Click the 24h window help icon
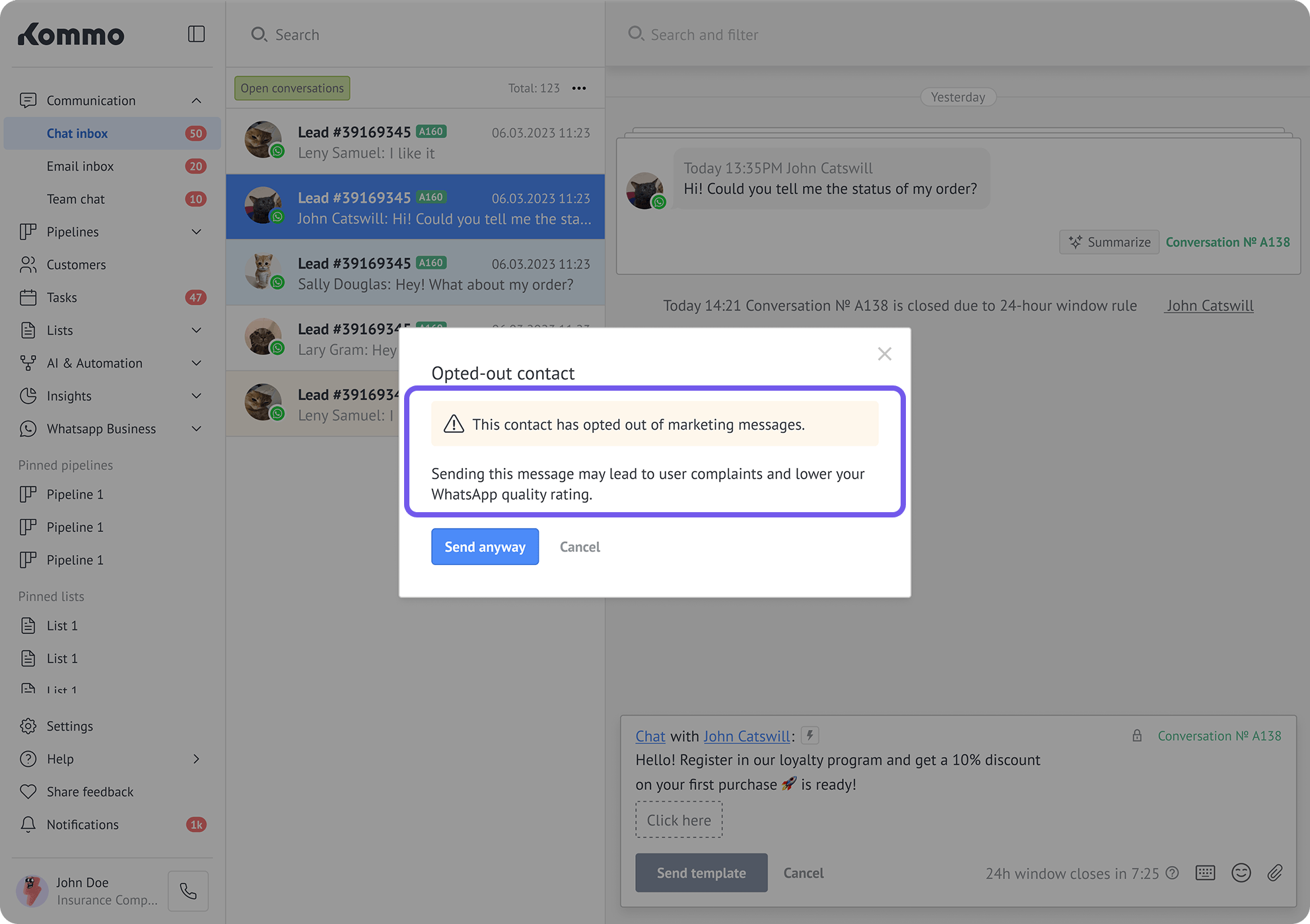This screenshot has height=924, width=1310. click(x=1173, y=873)
